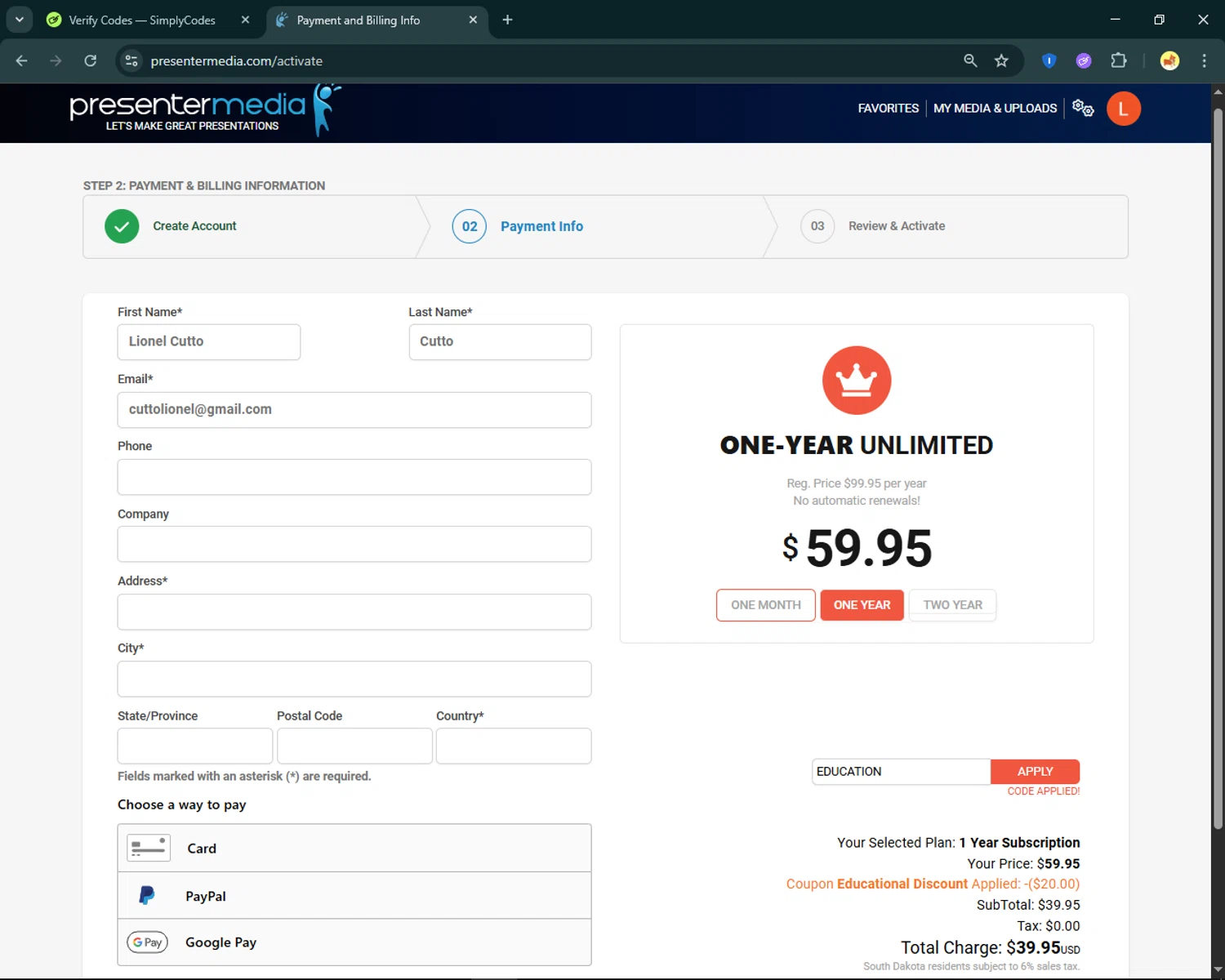Click the page vertical scrollbar
Viewport: 1225px width, 980px height.
point(1218,470)
